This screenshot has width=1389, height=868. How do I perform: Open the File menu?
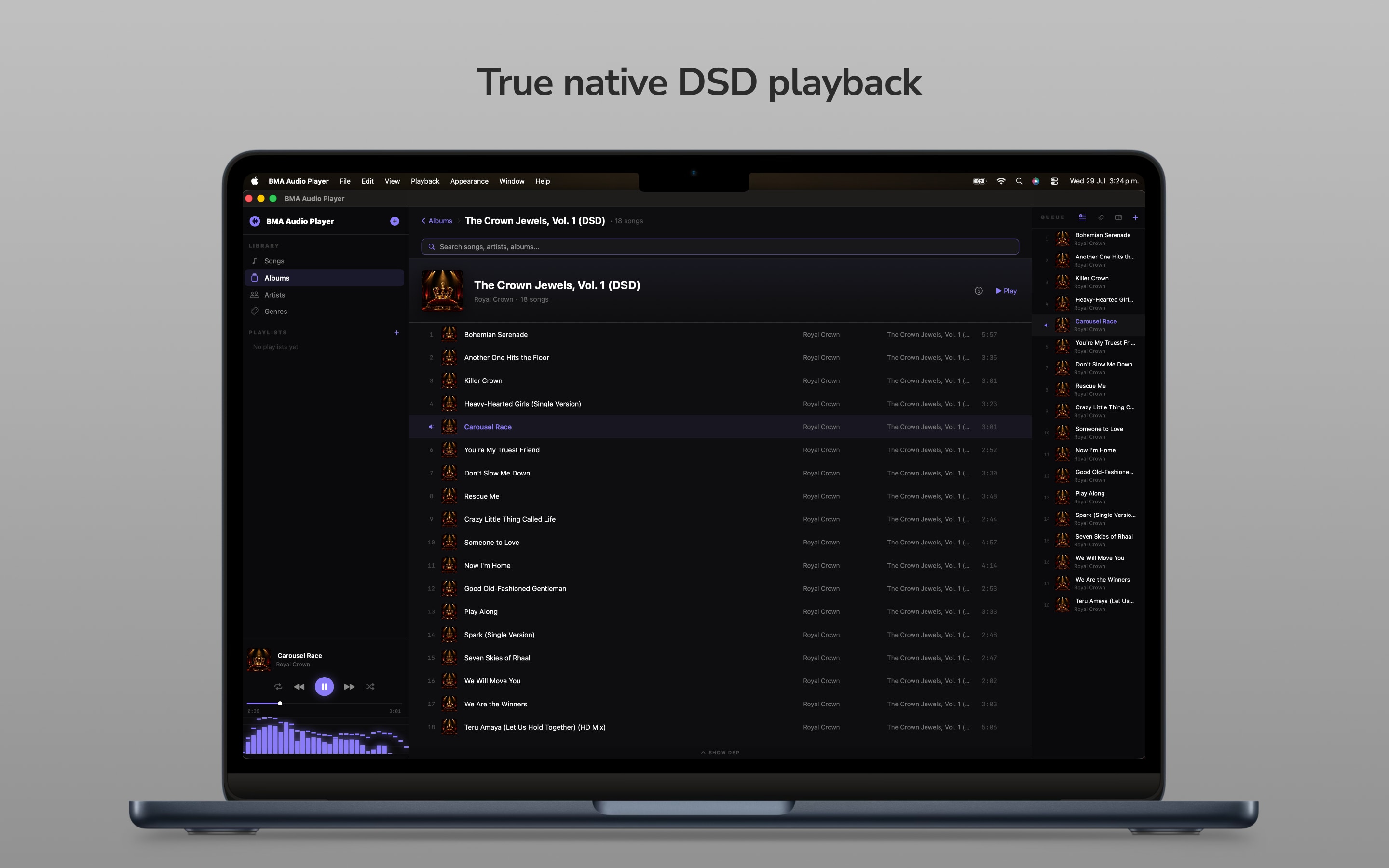345,181
